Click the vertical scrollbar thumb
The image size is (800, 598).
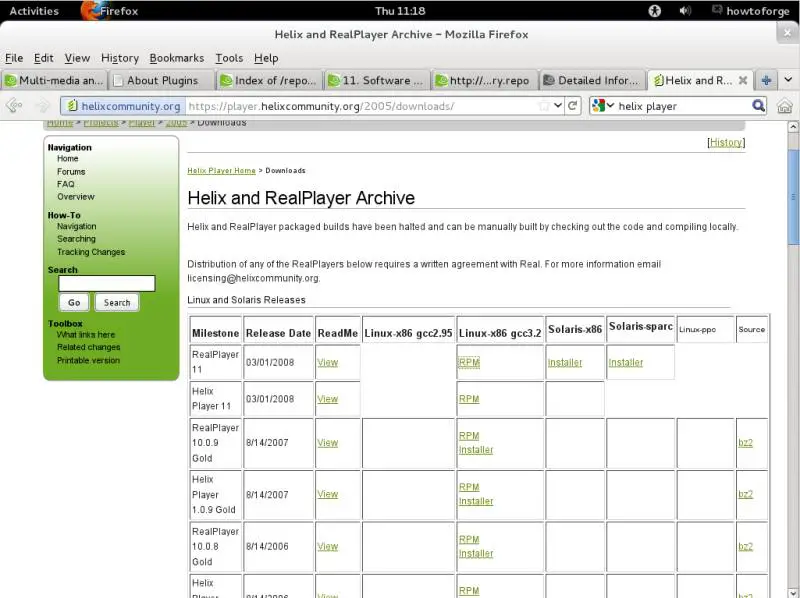[793, 196]
